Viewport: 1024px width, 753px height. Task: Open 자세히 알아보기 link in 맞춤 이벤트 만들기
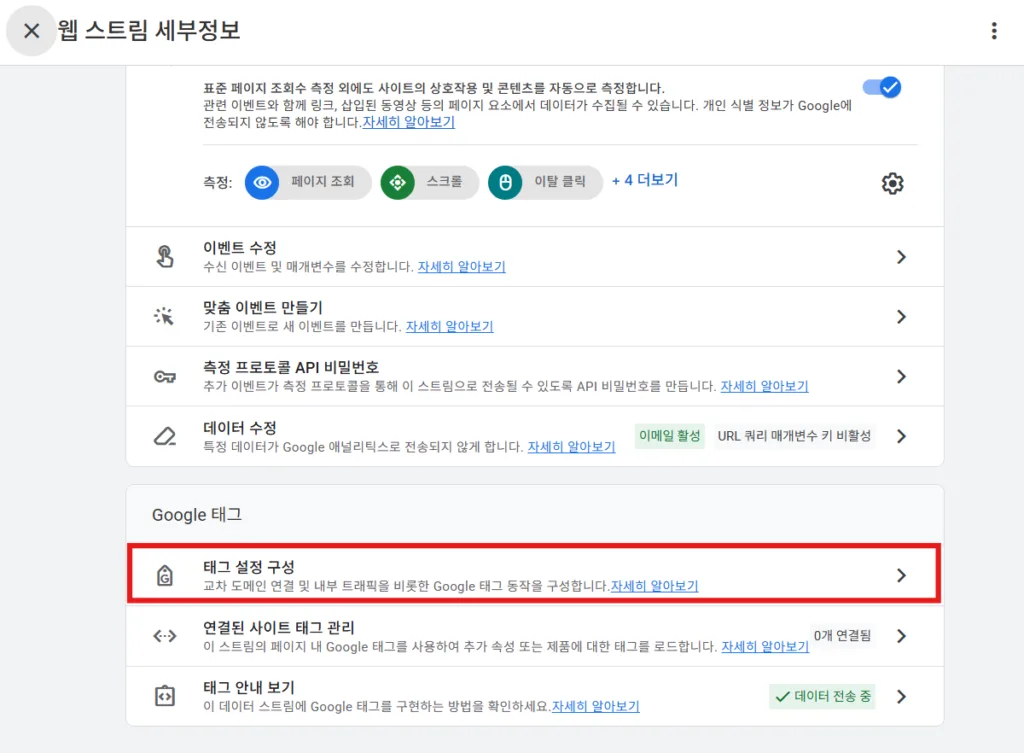(x=449, y=326)
